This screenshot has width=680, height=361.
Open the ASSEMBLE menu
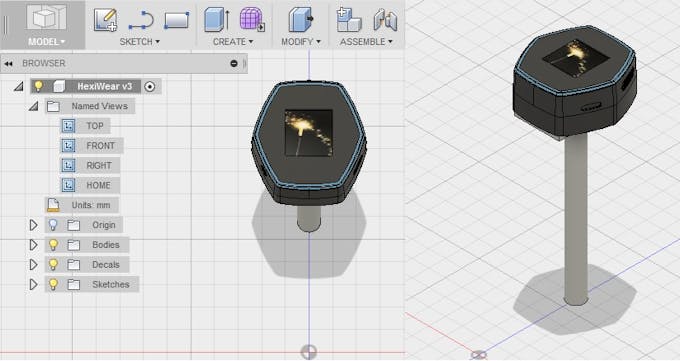coord(366,42)
